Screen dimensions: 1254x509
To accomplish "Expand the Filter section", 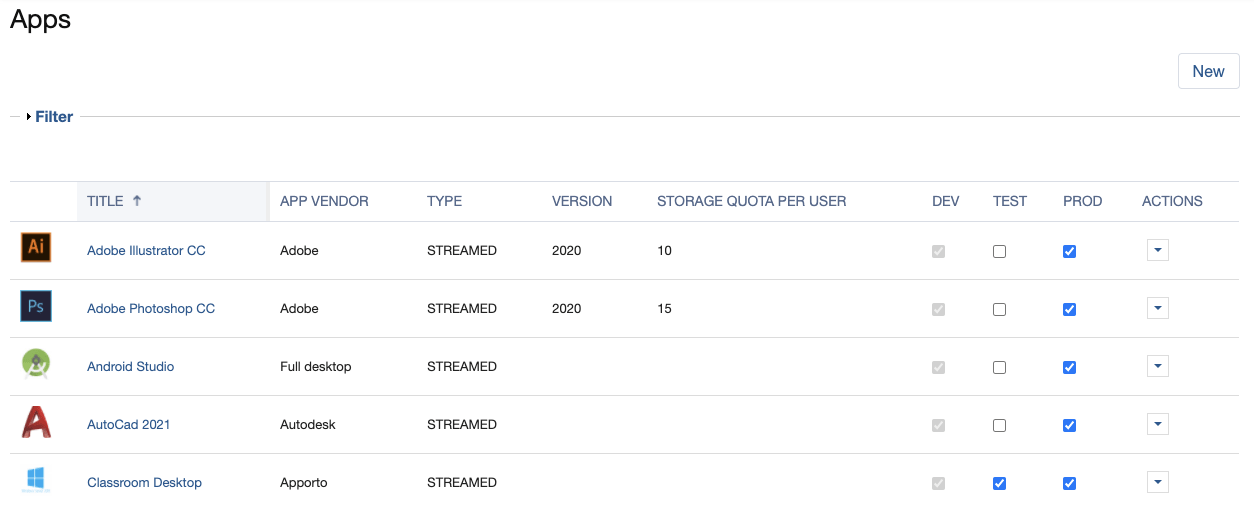I will [53, 117].
